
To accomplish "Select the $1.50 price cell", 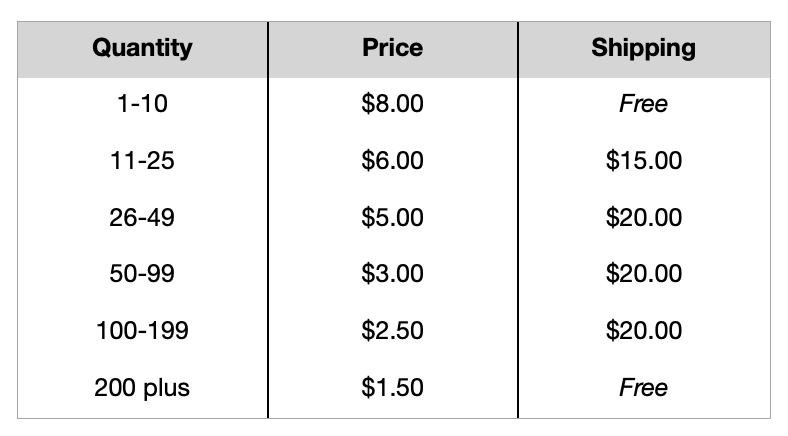I will [392, 387].
